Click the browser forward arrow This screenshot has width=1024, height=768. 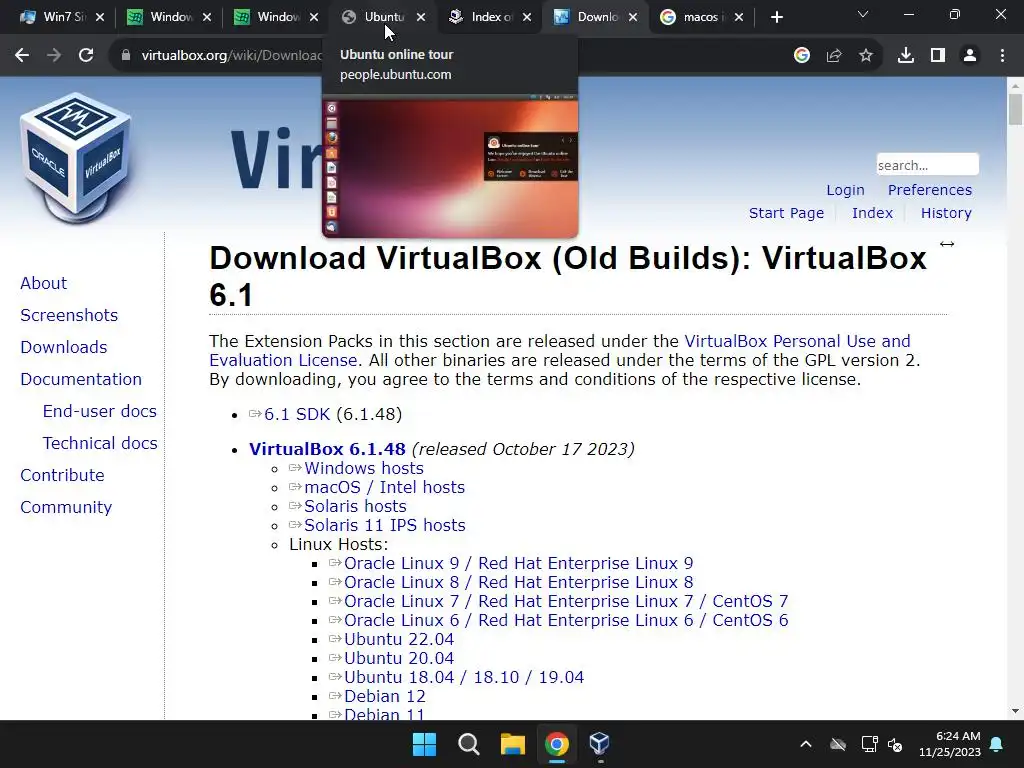[54, 56]
